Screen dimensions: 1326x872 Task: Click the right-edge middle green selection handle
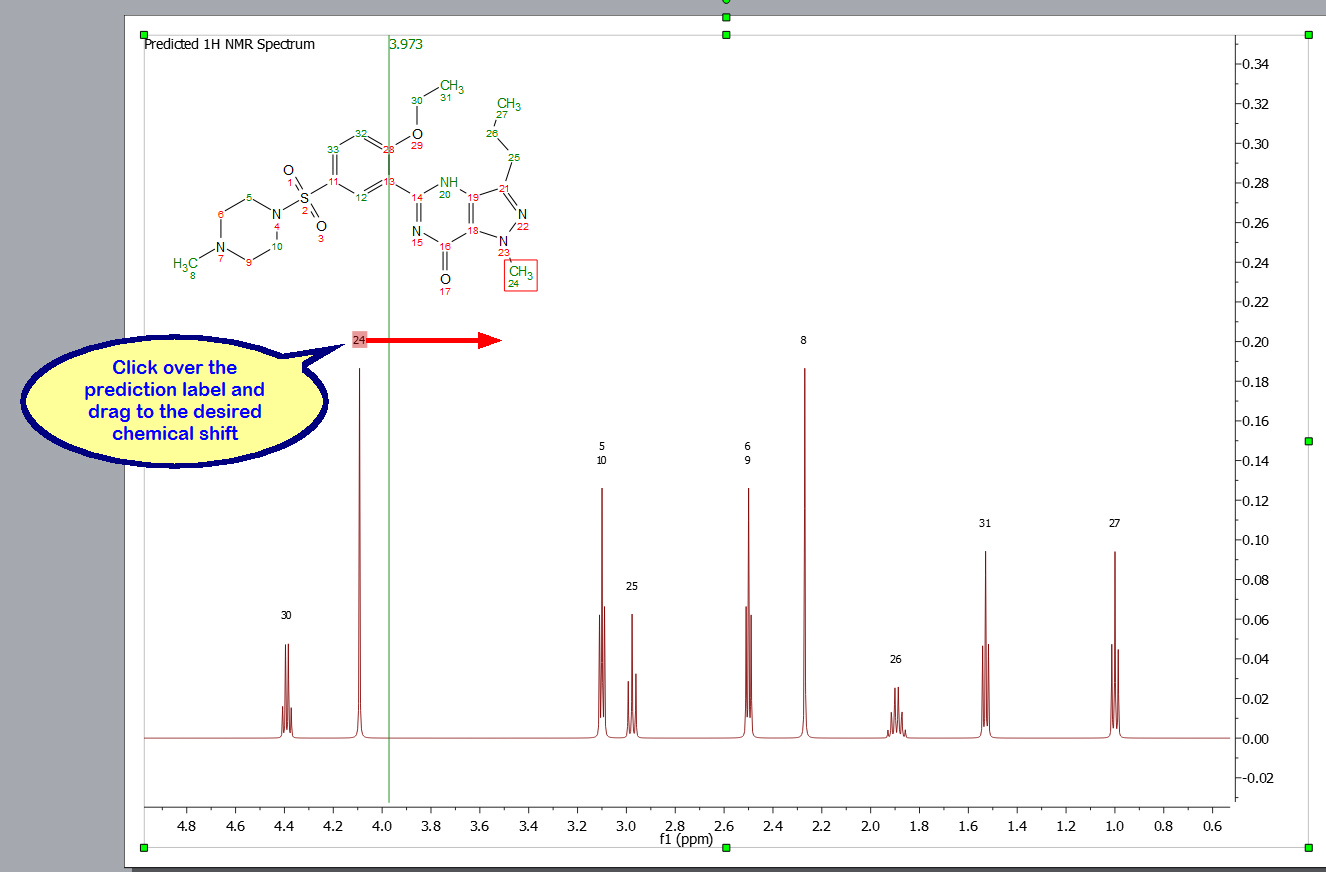[1308, 441]
